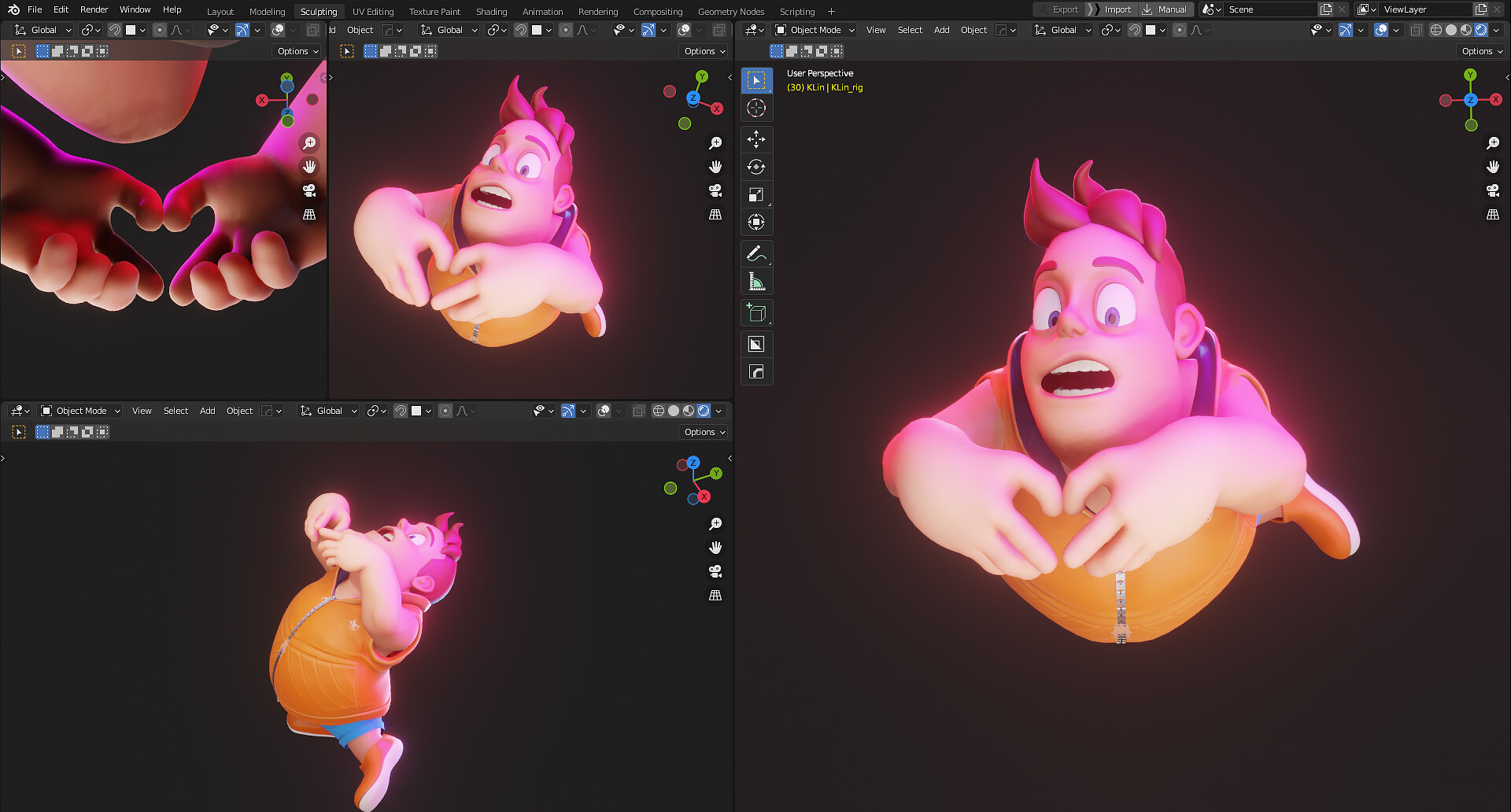Image resolution: width=1511 pixels, height=812 pixels.
Task: Expand the Options dropdown in the right viewport
Action: click(1478, 50)
